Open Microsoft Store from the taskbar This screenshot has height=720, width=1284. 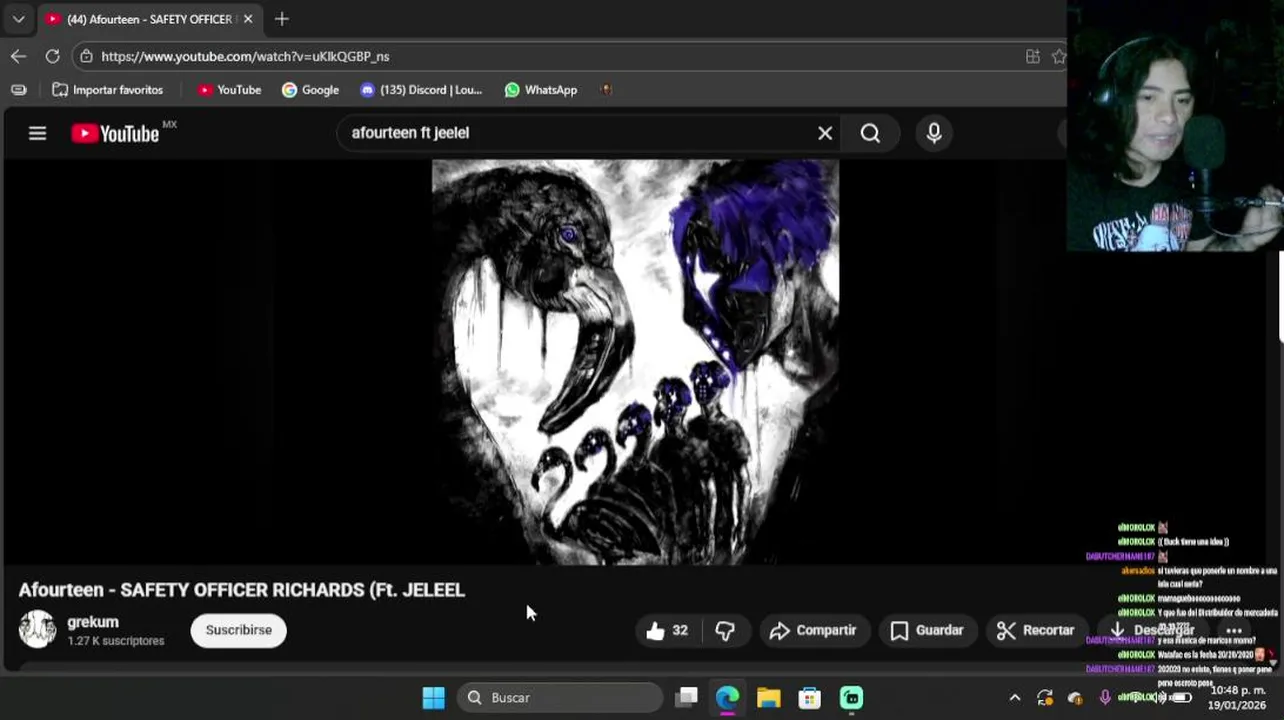(x=809, y=697)
